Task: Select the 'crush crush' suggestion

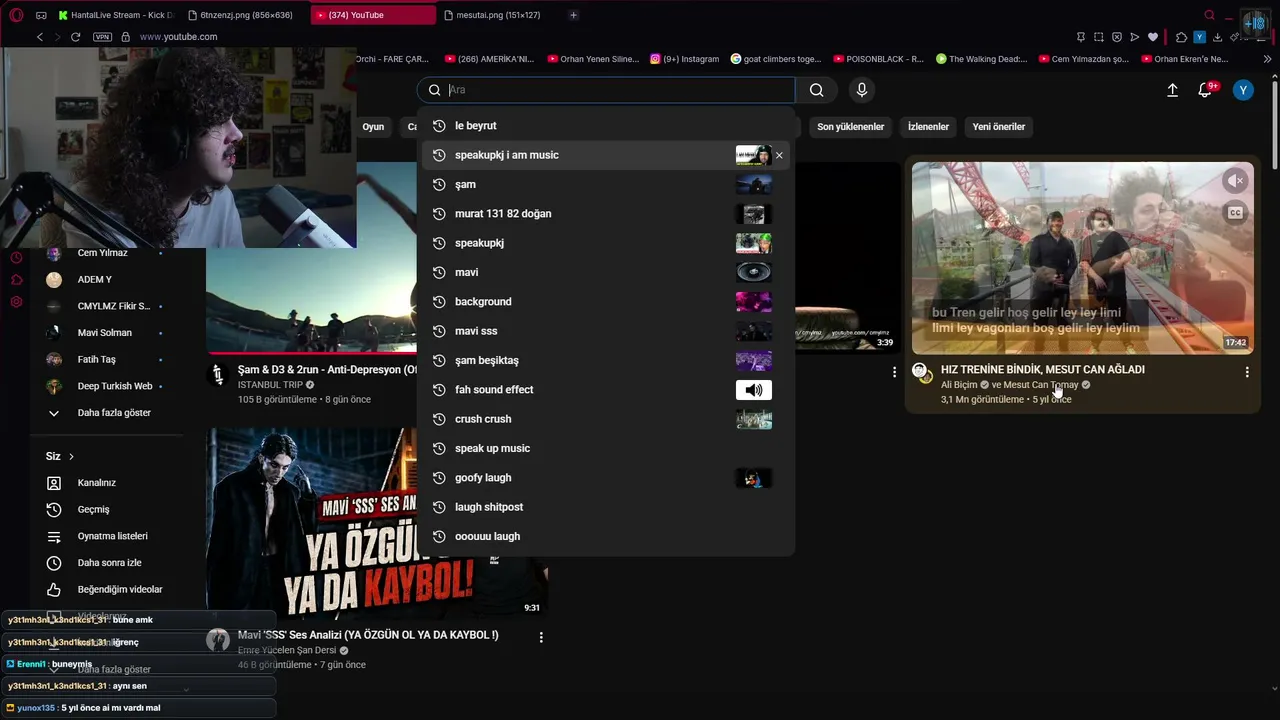Action: click(x=606, y=419)
